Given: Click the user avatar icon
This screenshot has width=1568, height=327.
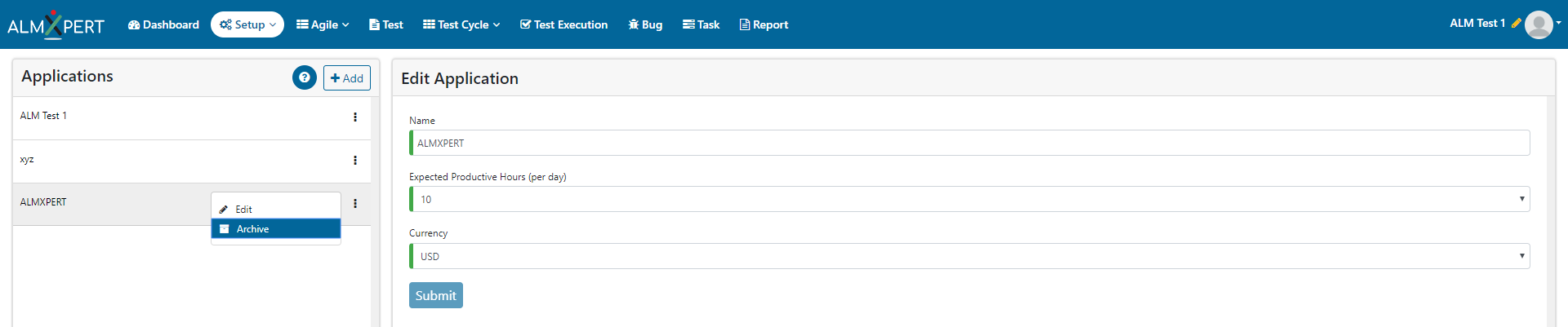Looking at the screenshot, I should tap(1539, 24).
